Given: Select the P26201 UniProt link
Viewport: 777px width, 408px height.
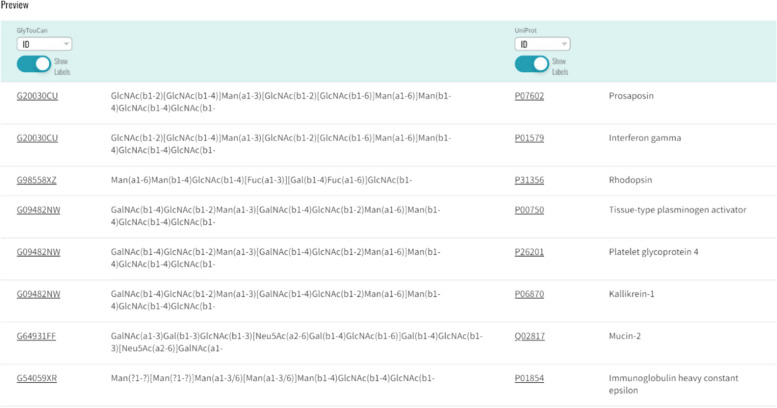Looking at the screenshot, I should pos(529,252).
